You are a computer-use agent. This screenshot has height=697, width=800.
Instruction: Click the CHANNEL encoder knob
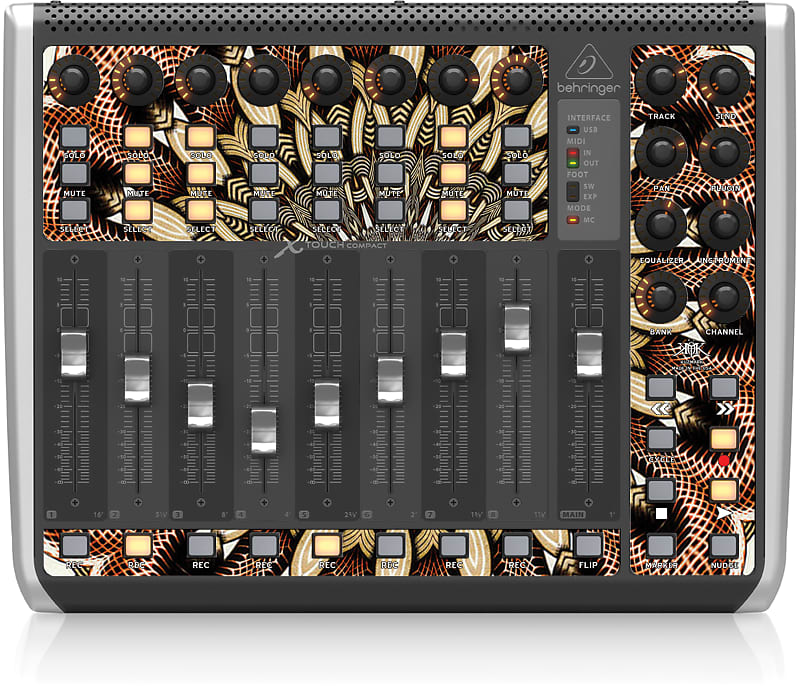click(x=722, y=297)
